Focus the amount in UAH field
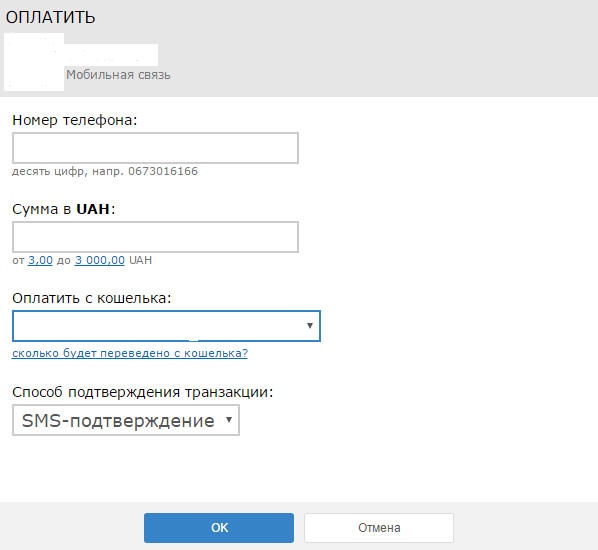Viewport: 598px width, 550px height. [155, 237]
